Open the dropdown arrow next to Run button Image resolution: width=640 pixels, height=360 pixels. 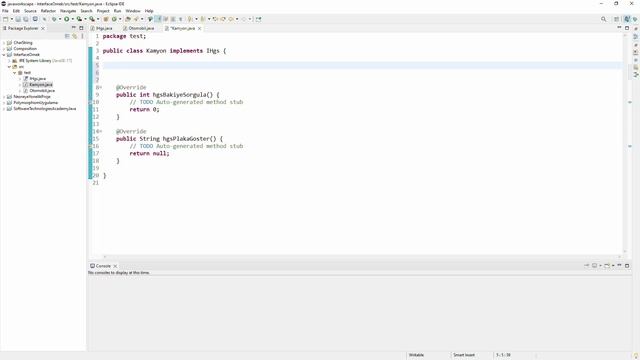[73, 19]
